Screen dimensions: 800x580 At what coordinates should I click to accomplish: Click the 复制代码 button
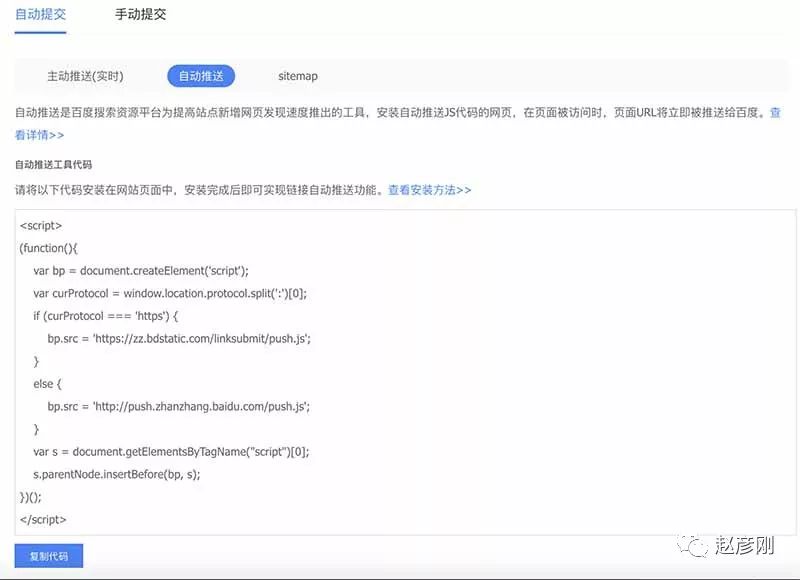(48, 556)
